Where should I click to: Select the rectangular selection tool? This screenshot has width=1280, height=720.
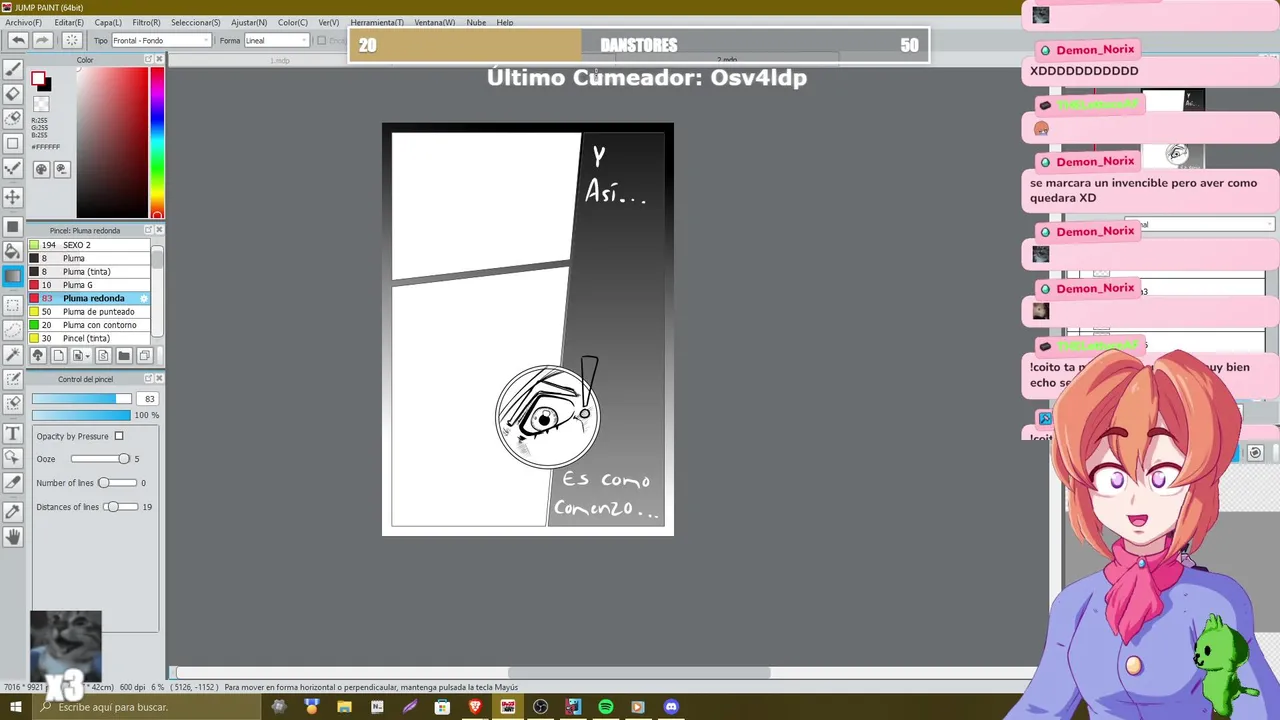coord(13,303)
